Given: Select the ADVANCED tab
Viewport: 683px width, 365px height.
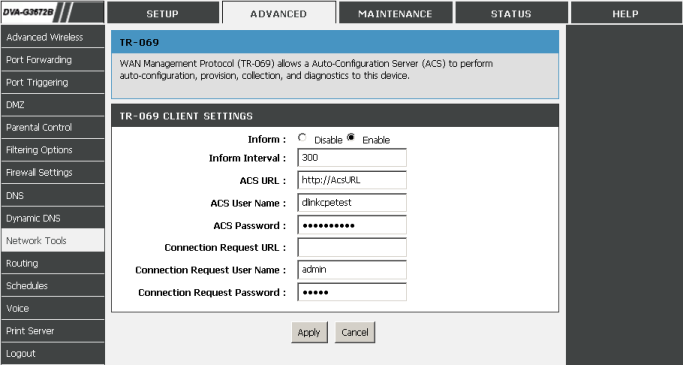Looking at the screenshot, I should tap(279, 13).
